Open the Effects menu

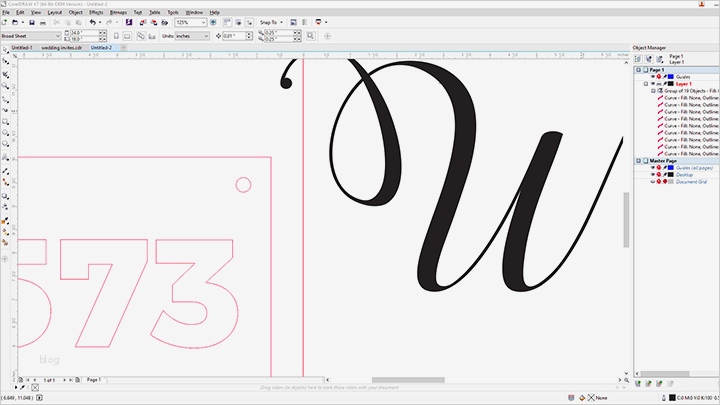pos(96,12)
